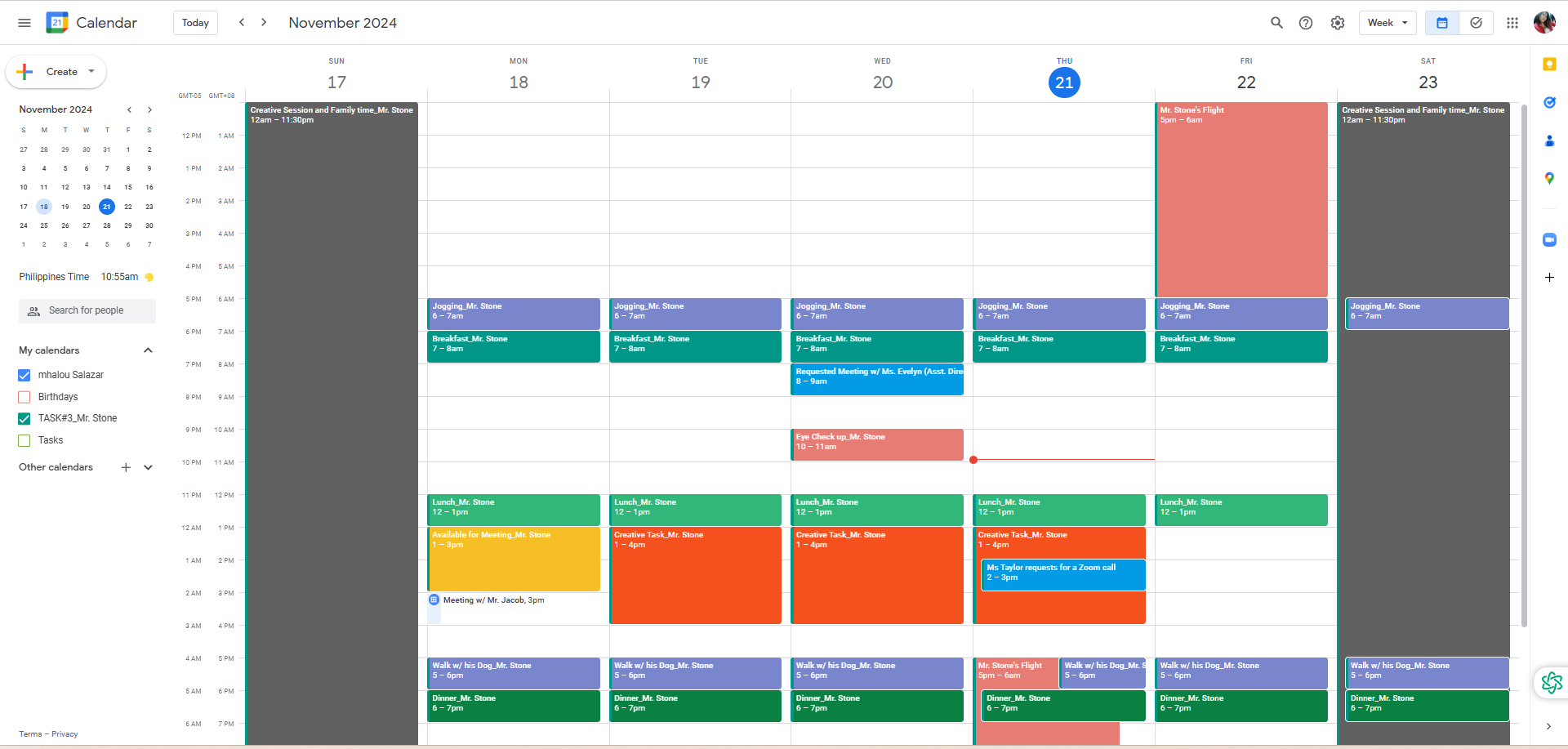Open Sunday Creative Session and Family time event
Viewport: 1568px width, 749px height.
[x=332, y=423]
